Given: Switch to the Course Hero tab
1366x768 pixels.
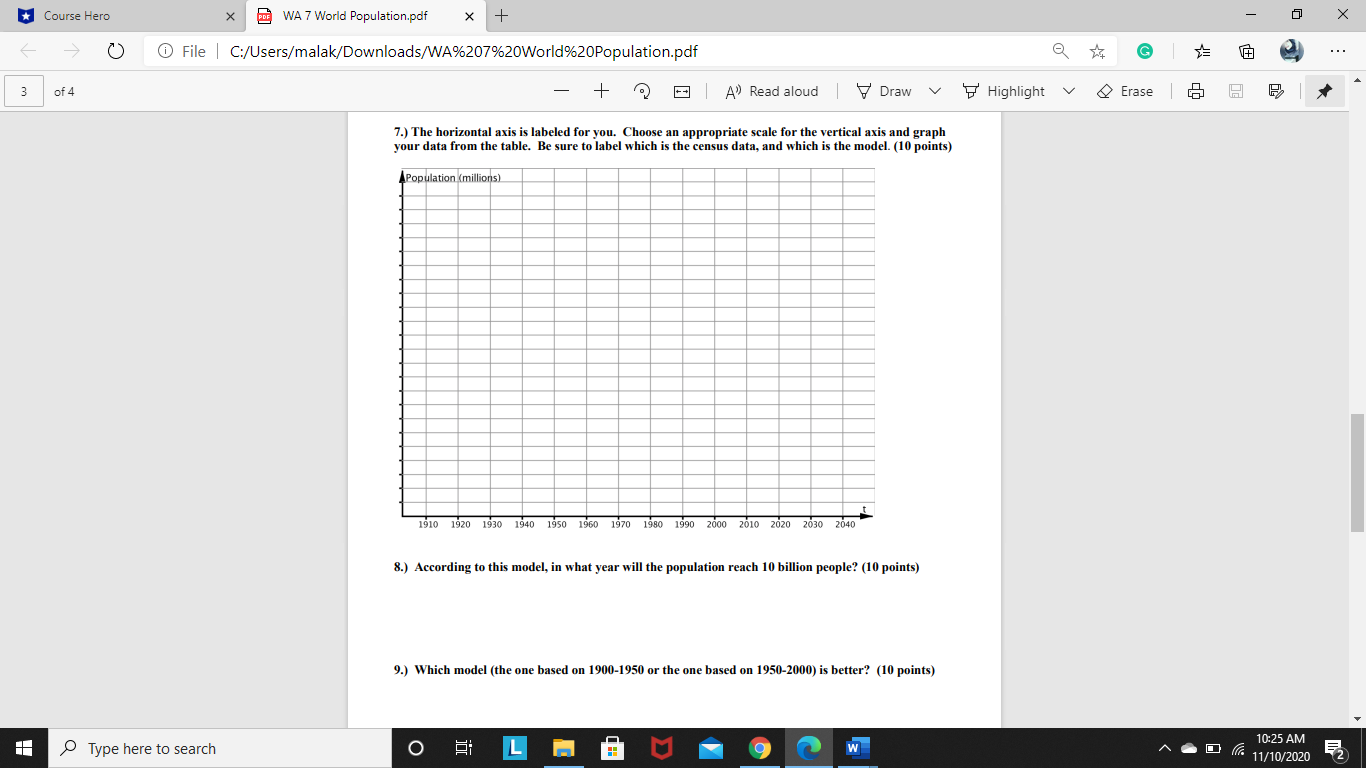Looking at the screenshot, I should [120, 16].
